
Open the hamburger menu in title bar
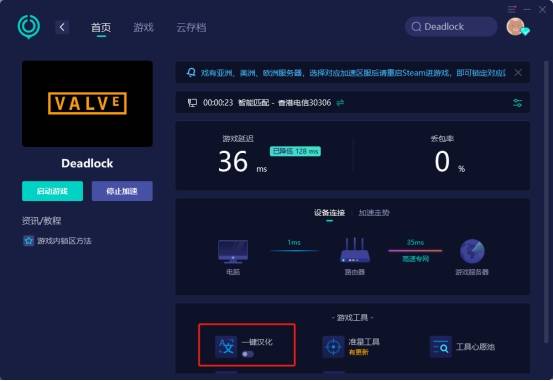[x=512, y=10]
